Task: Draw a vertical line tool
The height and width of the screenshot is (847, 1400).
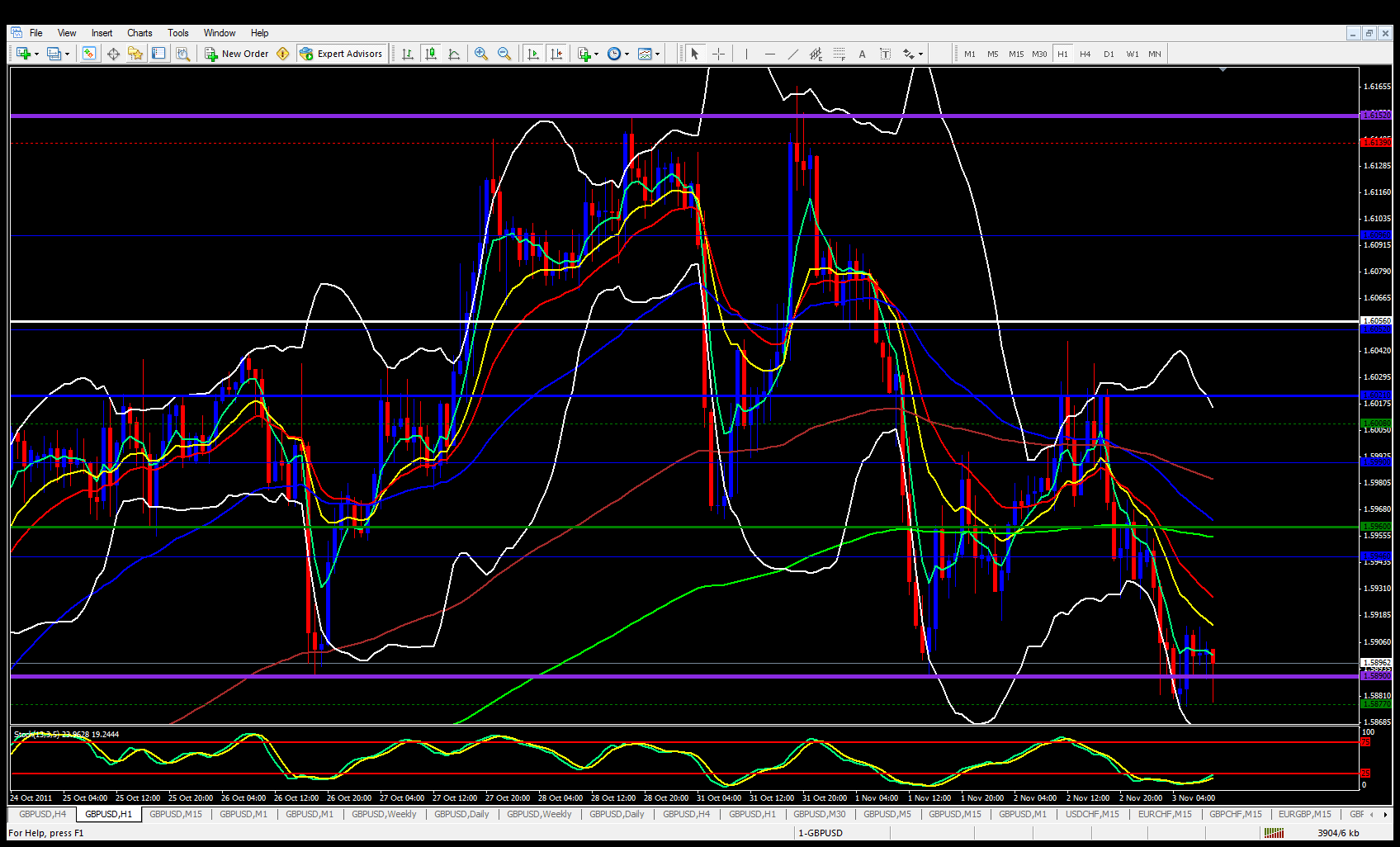Action: (x=746, y=54)
